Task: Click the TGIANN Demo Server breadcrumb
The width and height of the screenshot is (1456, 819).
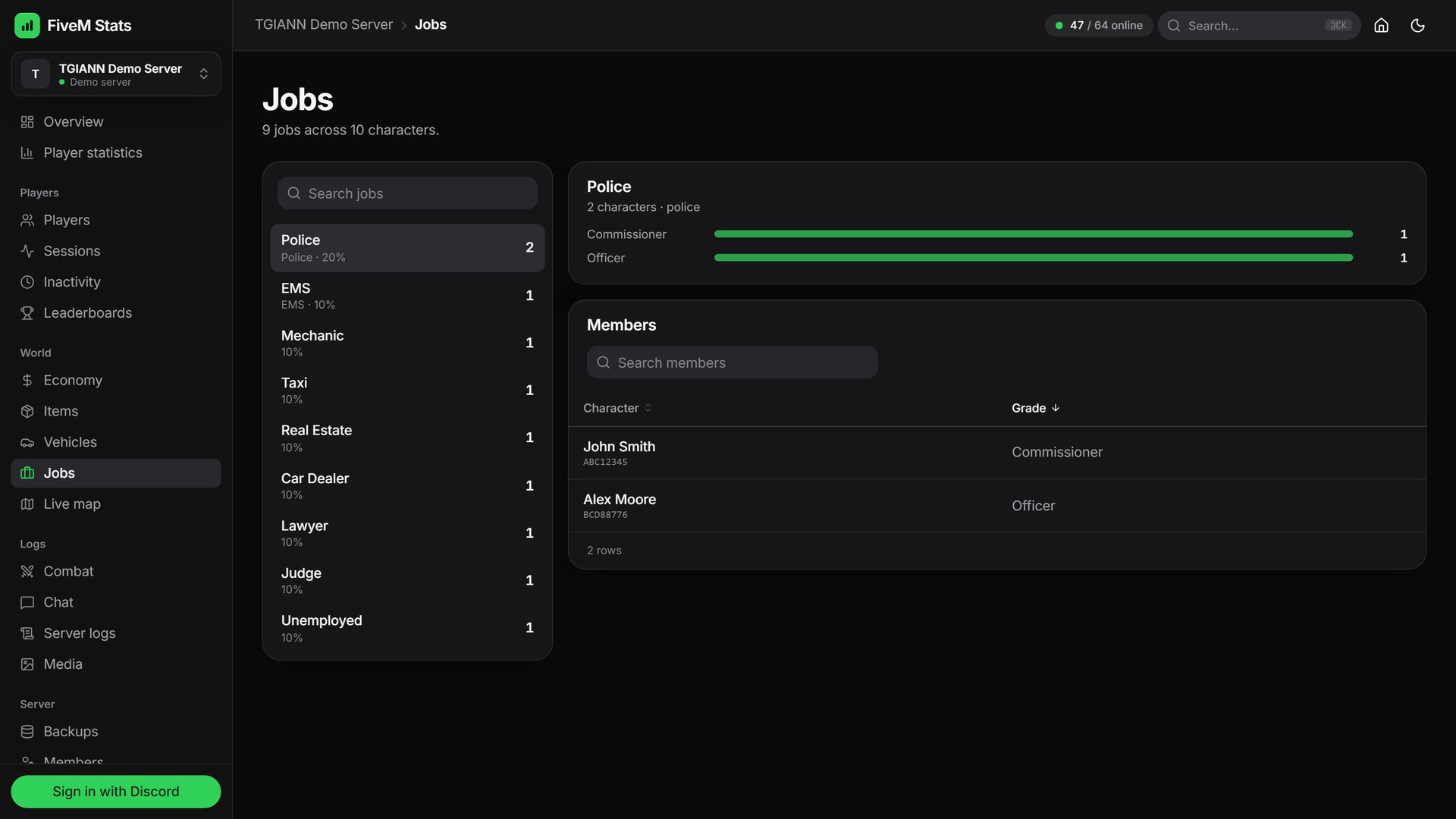Action: 324,24
